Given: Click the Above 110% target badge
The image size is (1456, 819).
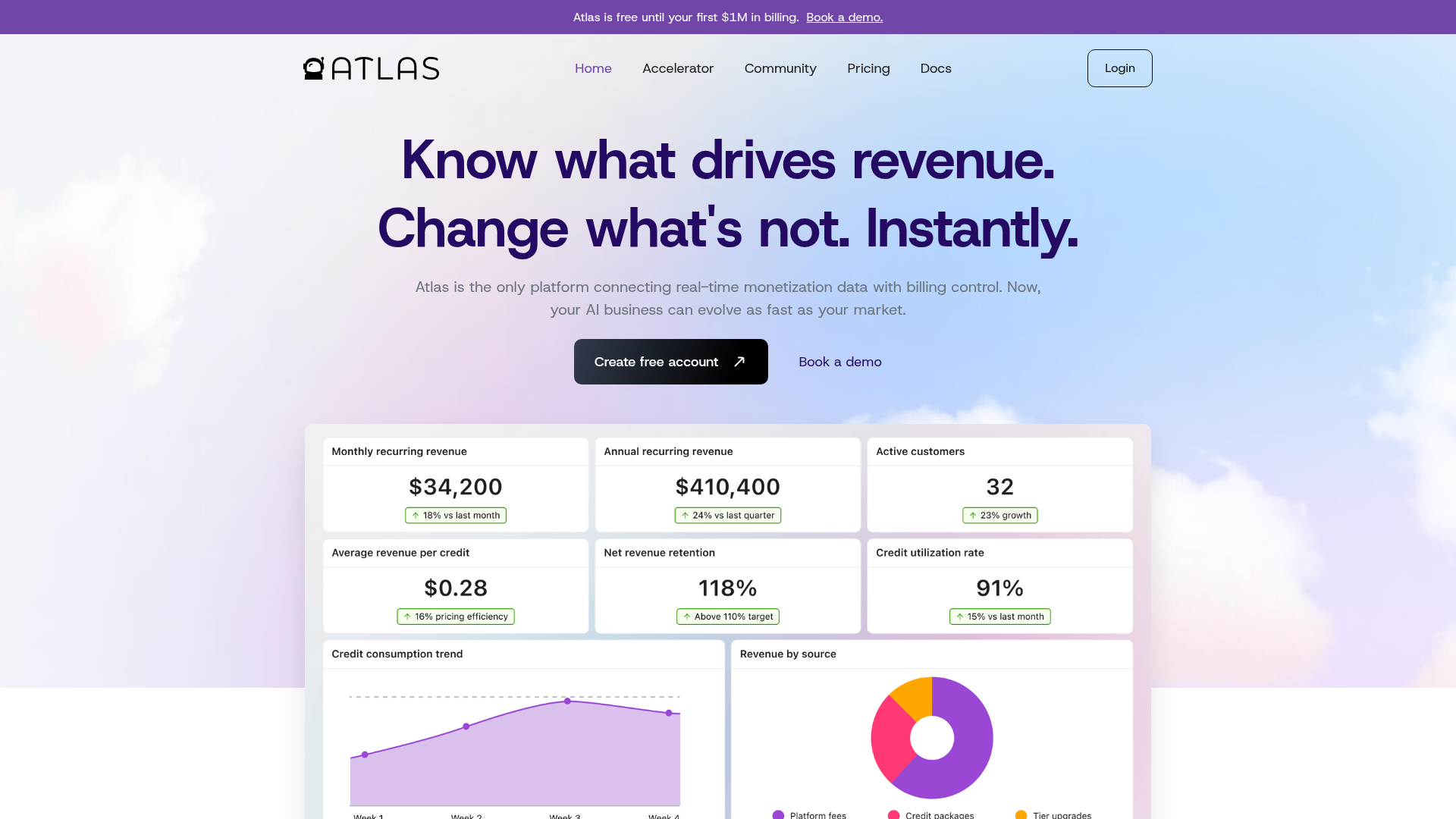Looking at the screenshot, I should coord(727,617).
